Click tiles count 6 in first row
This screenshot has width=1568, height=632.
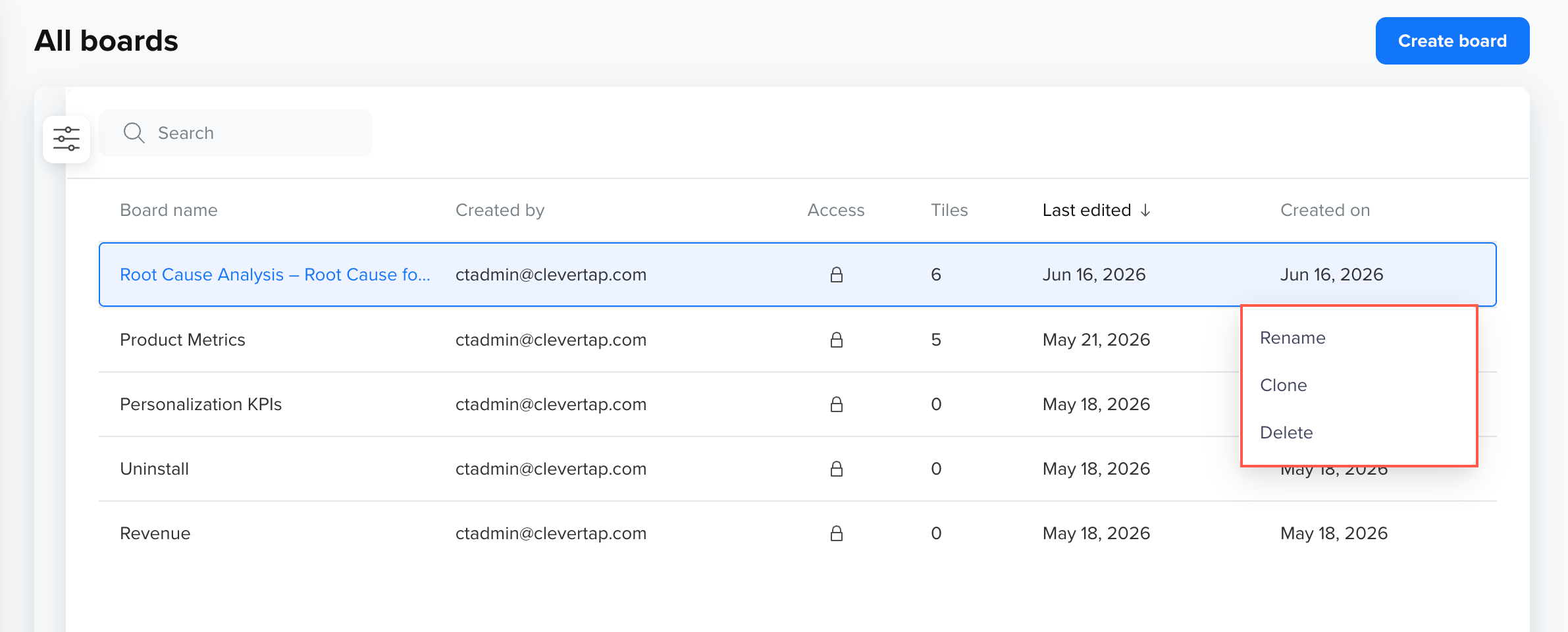pos(936,275)
